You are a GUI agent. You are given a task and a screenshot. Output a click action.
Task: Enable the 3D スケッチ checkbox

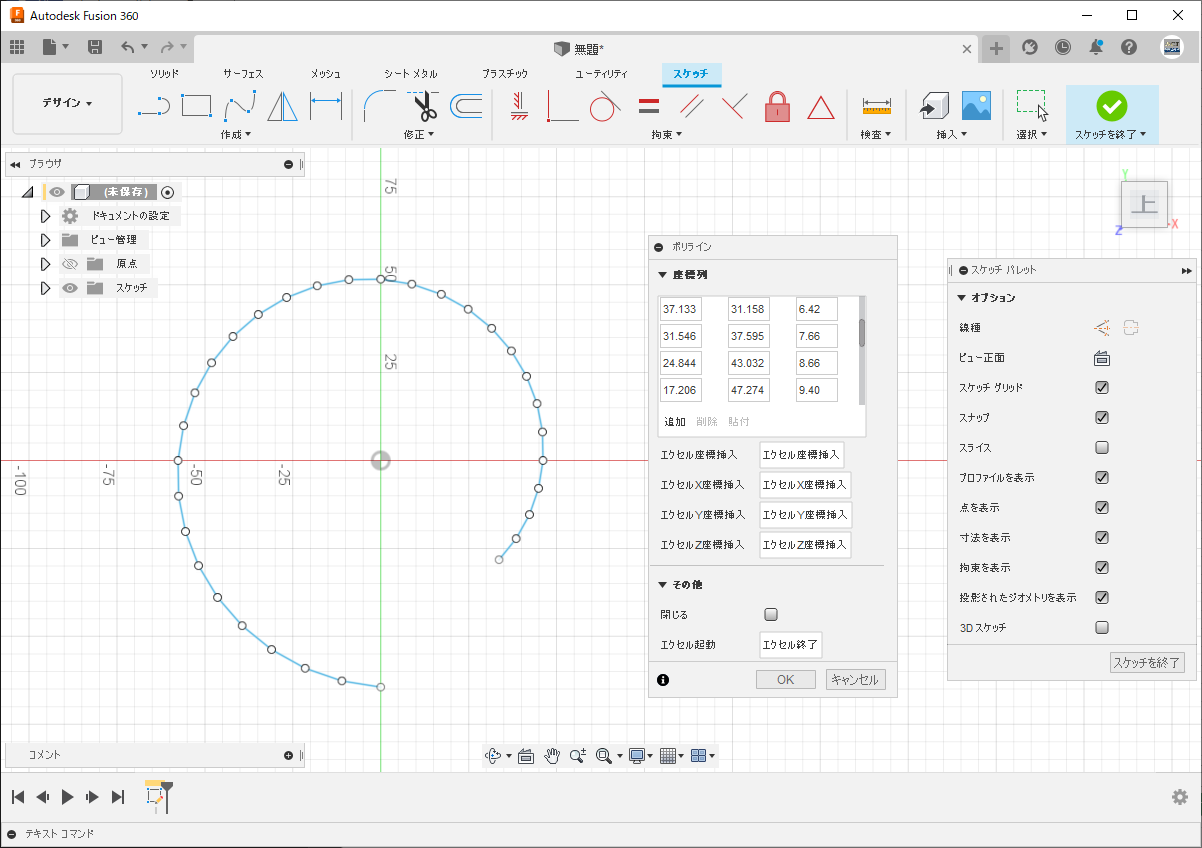pos(1102,628)
